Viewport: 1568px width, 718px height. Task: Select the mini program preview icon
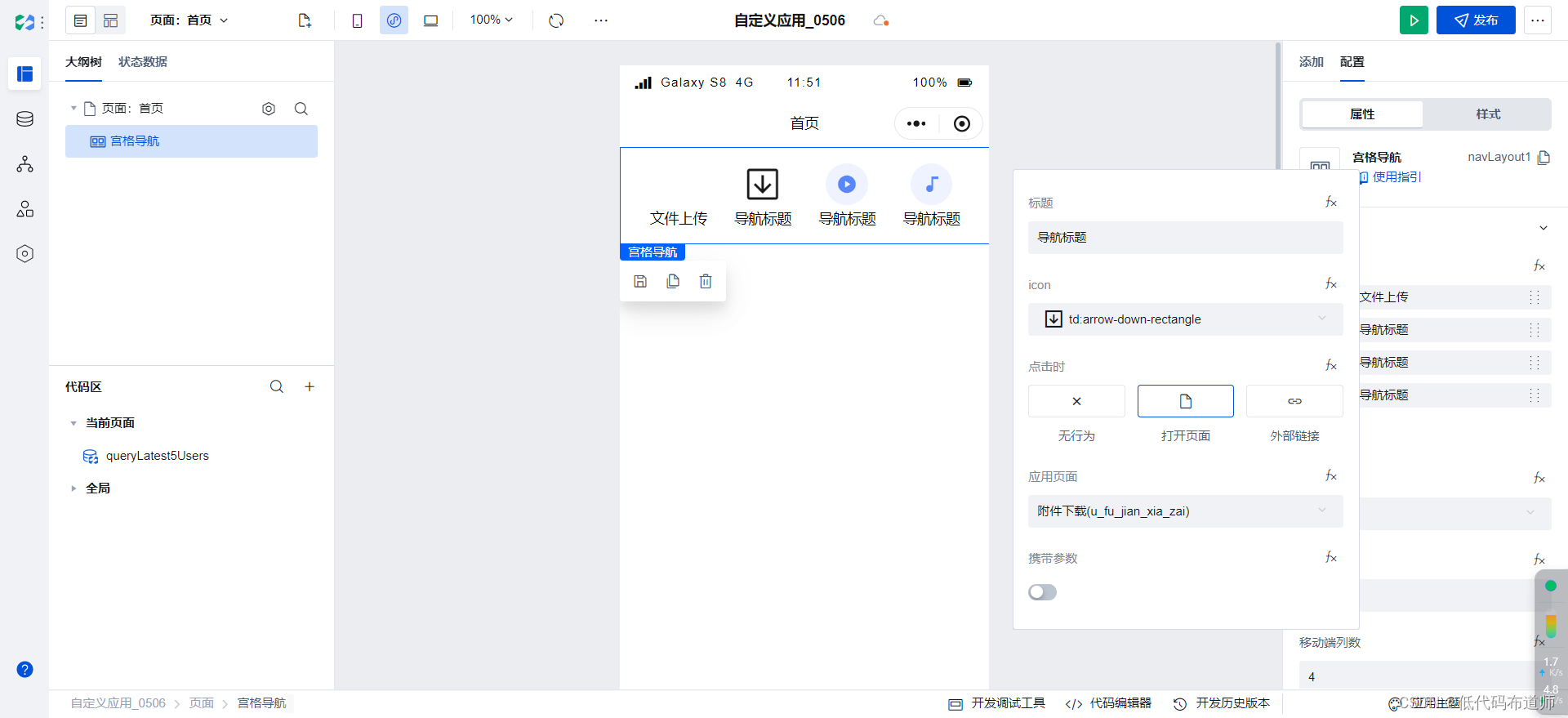(x=394, y=20)
